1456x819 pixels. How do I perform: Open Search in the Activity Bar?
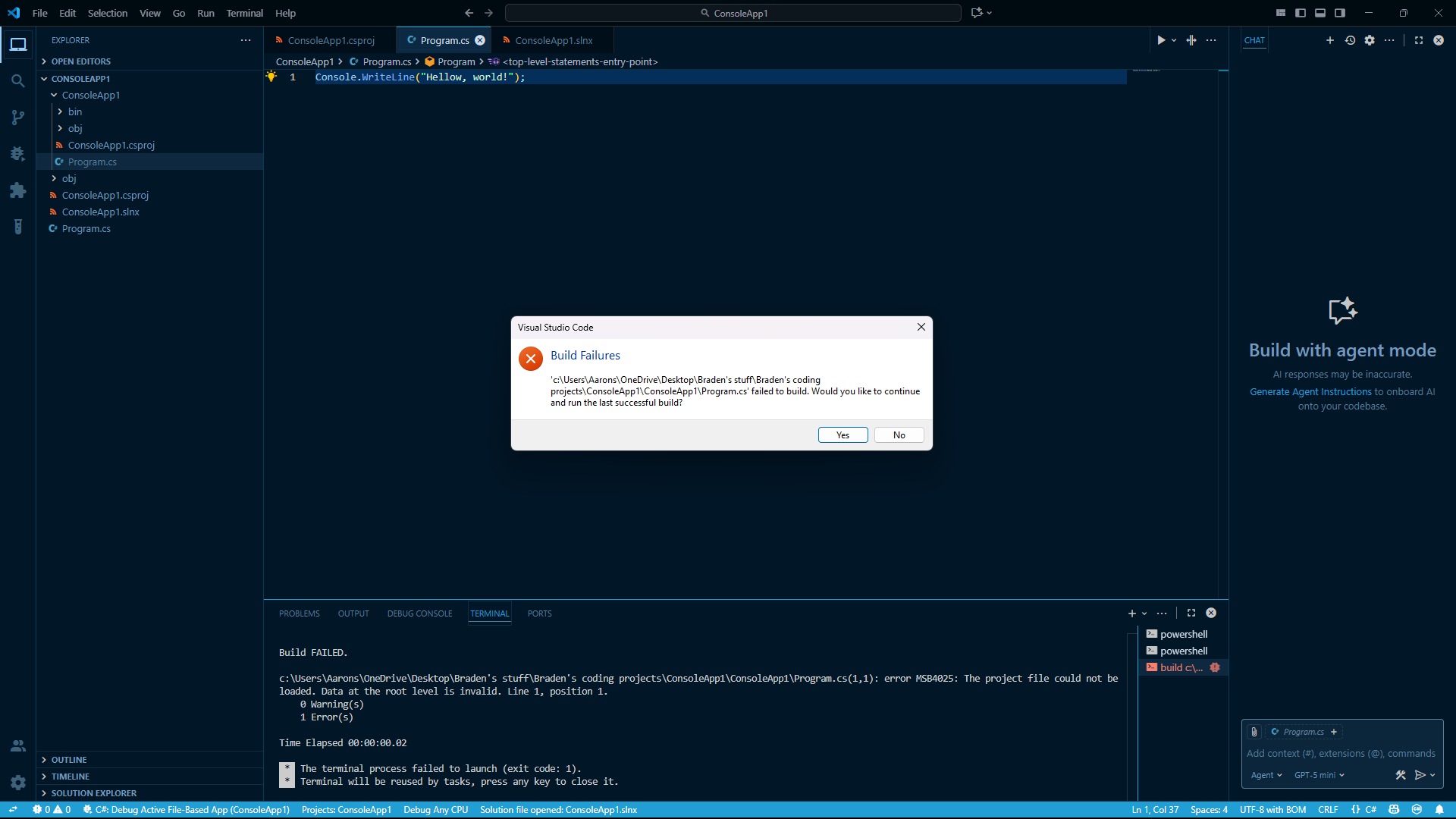point(17,80)
